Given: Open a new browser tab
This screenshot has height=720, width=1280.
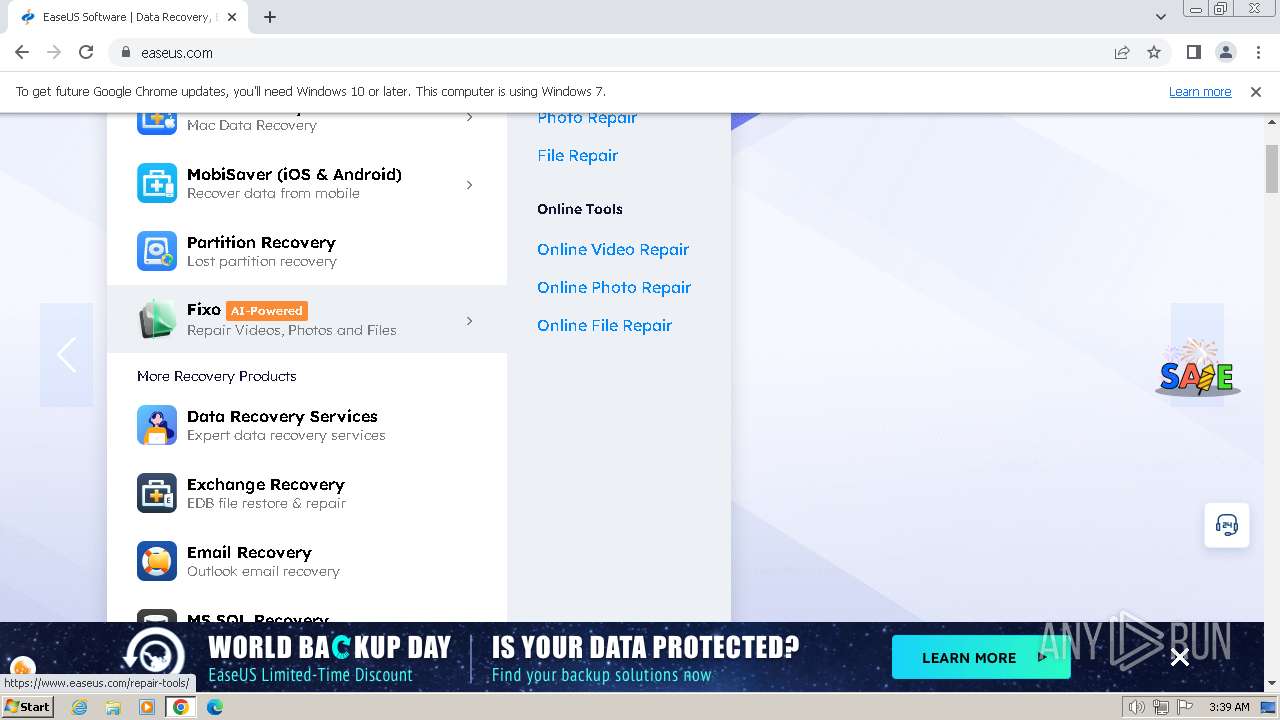Looking at the screenshot, I should pyautogui.click(x=270, y=17).
